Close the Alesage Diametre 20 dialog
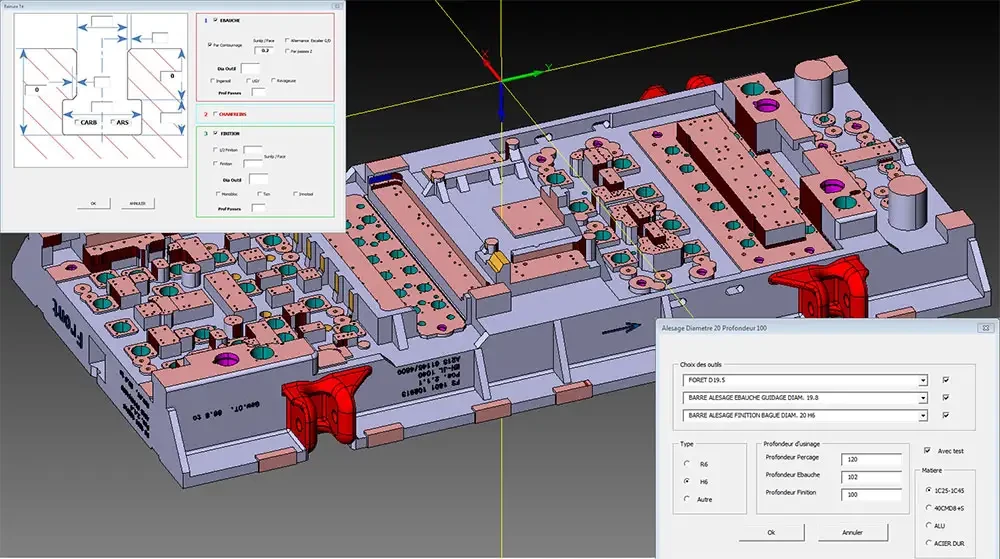 click(x=984, y=330)
